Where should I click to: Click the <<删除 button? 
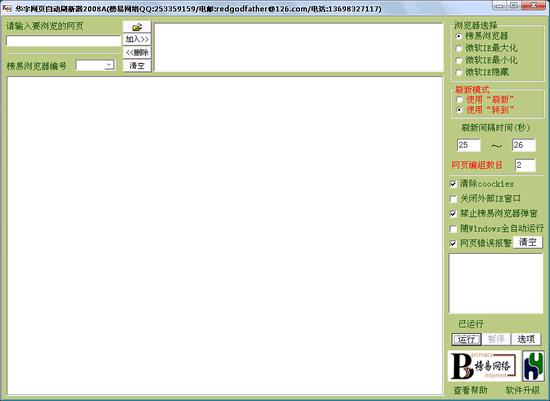tap(137, 53)
